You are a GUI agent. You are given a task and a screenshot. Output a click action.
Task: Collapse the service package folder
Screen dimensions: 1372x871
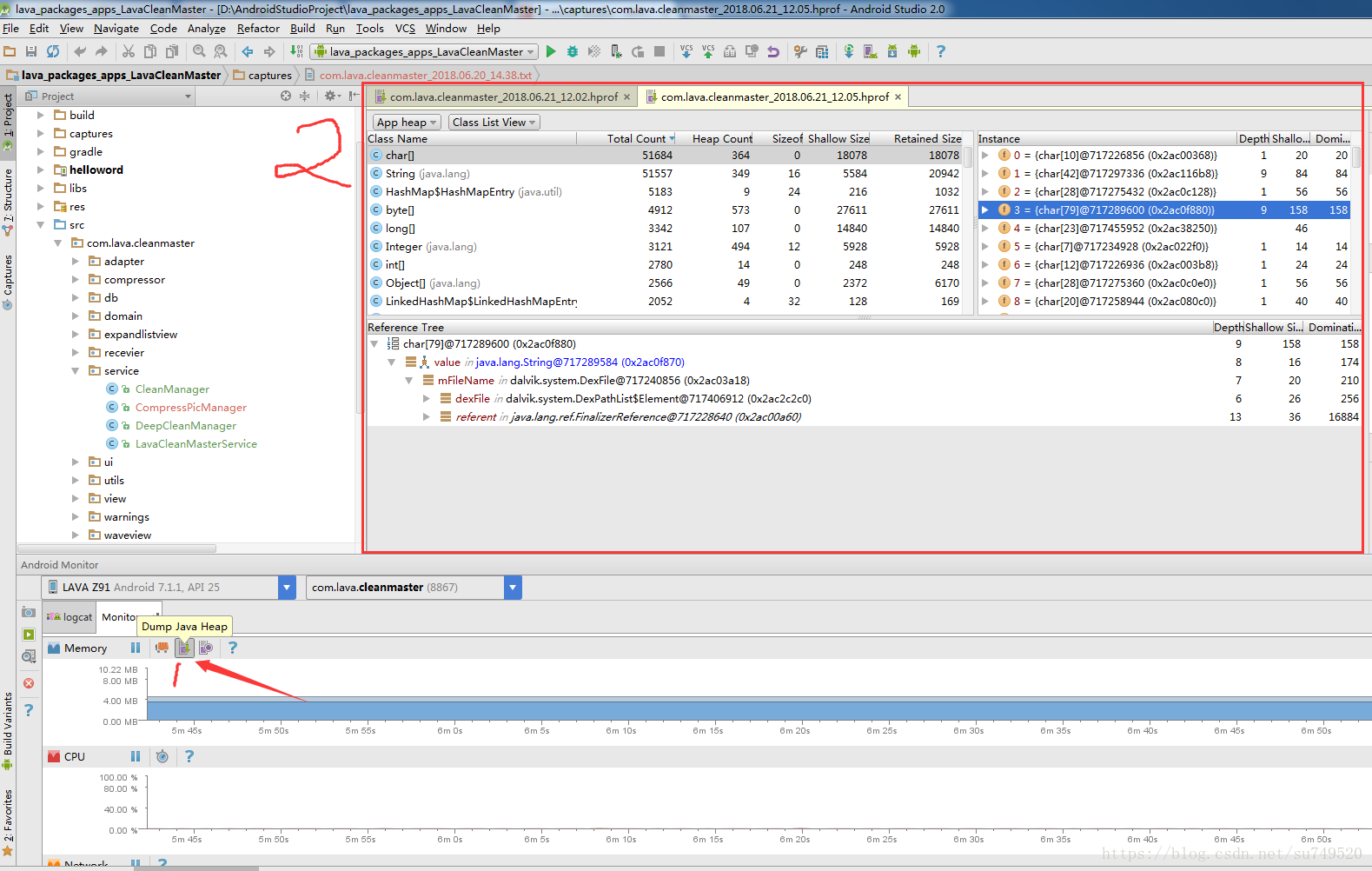[76, 371]
